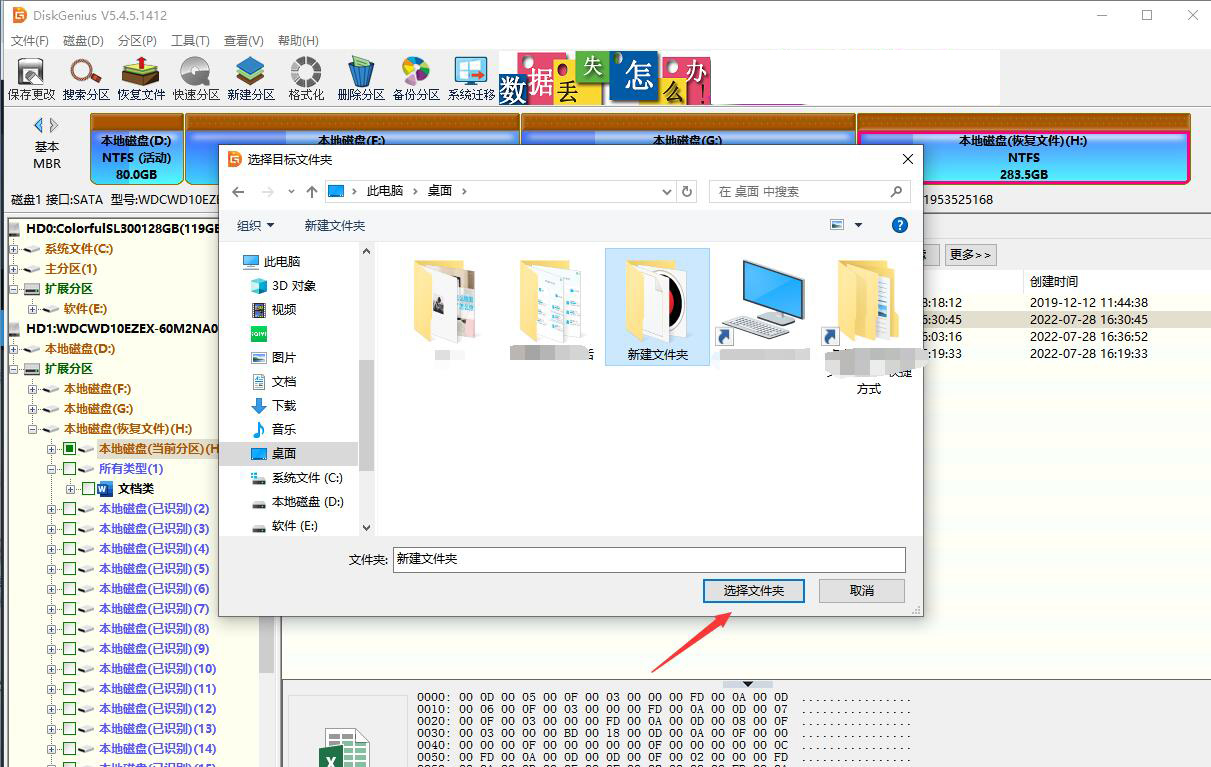The image size is (1211, 767).
Task: Click the 保存更改 toolbar icon
Action: [31, 78]
